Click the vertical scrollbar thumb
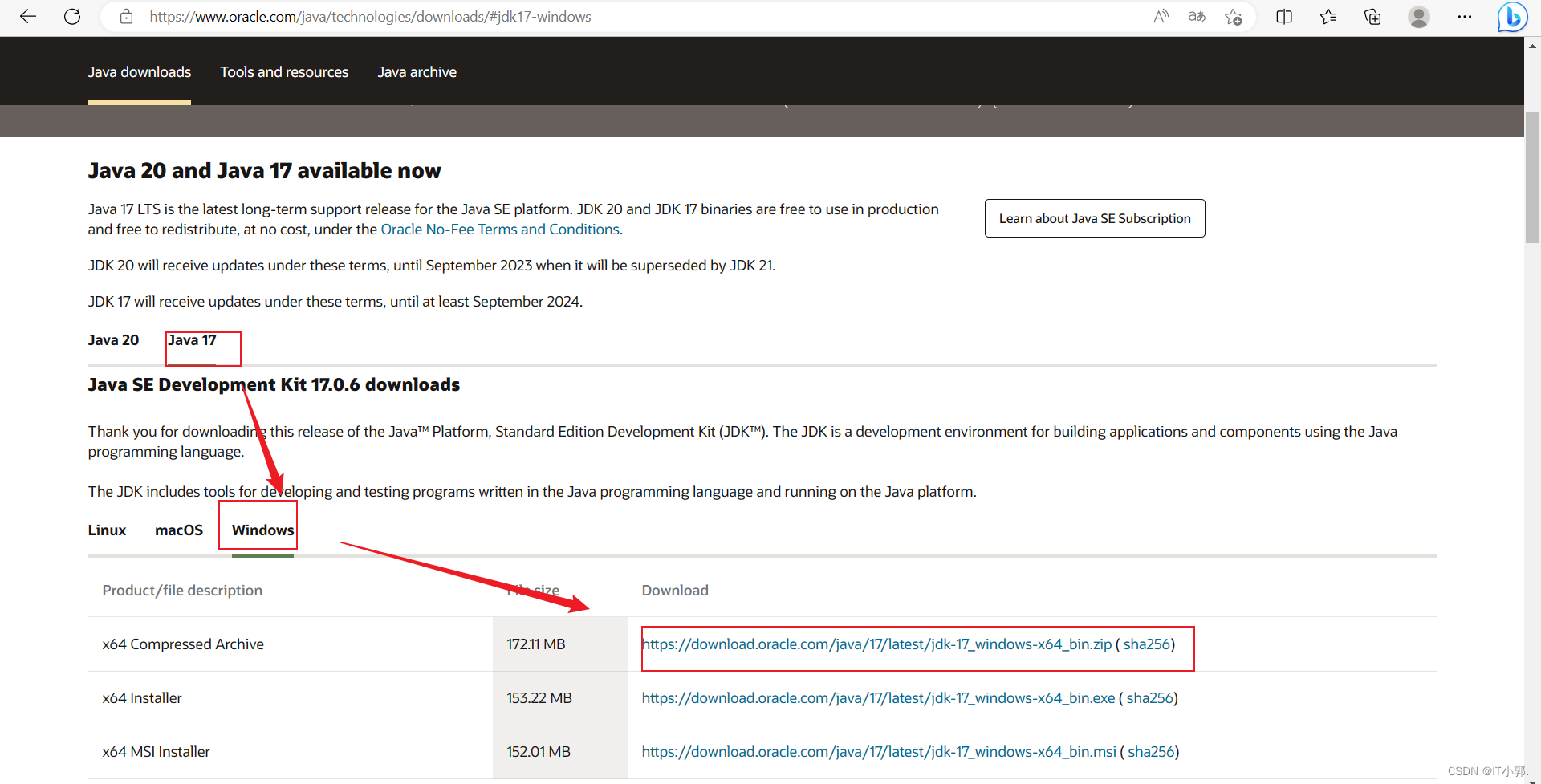Viewport: 1541px width, 784px height. [x=1532, y=177]
